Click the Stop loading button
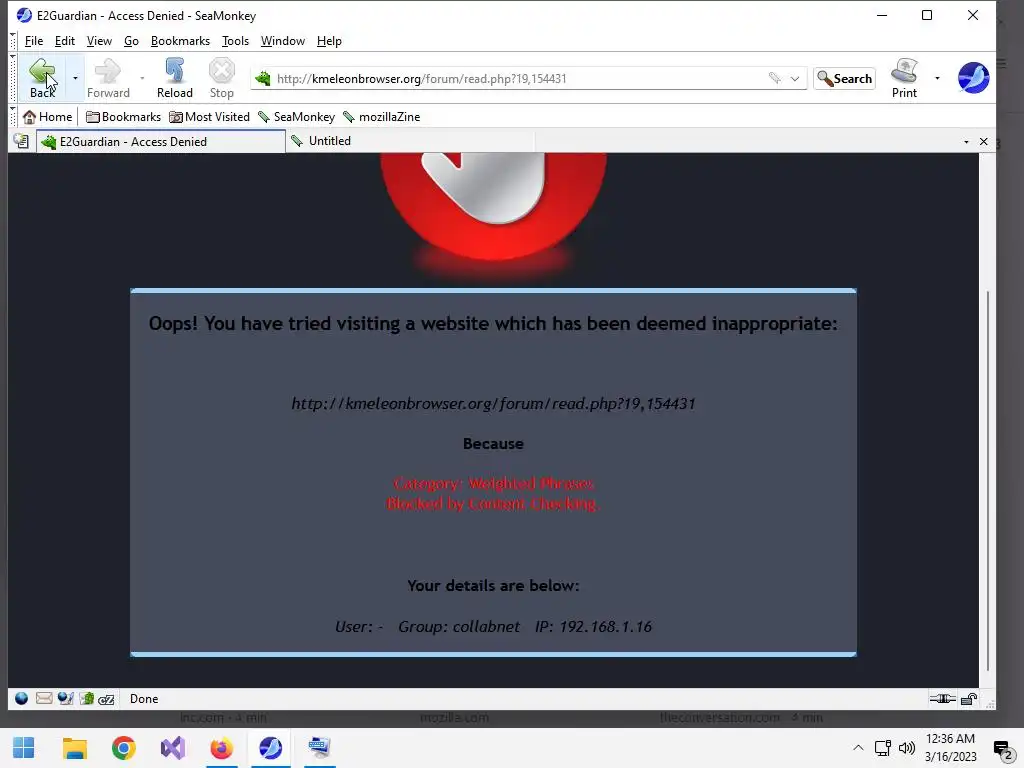Screen dimensions: 1024x768 click(x=221, y=78)
